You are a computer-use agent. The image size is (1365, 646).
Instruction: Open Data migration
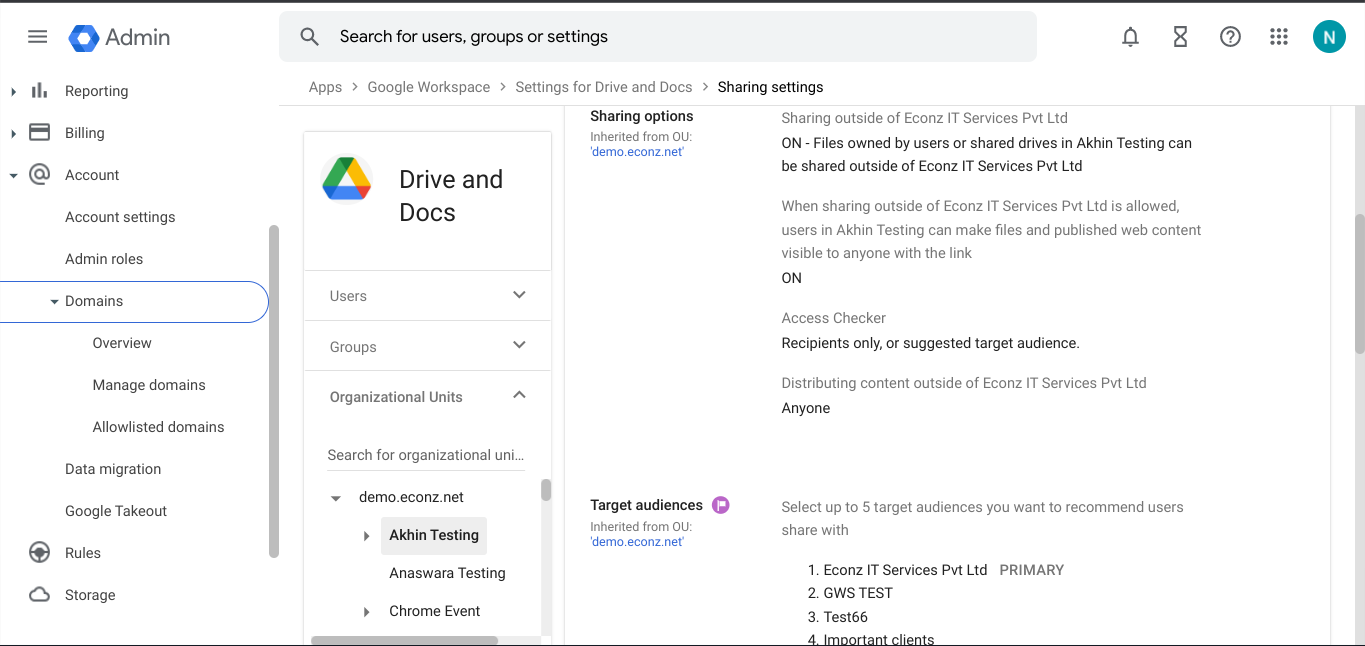click(x=113, y=469)
